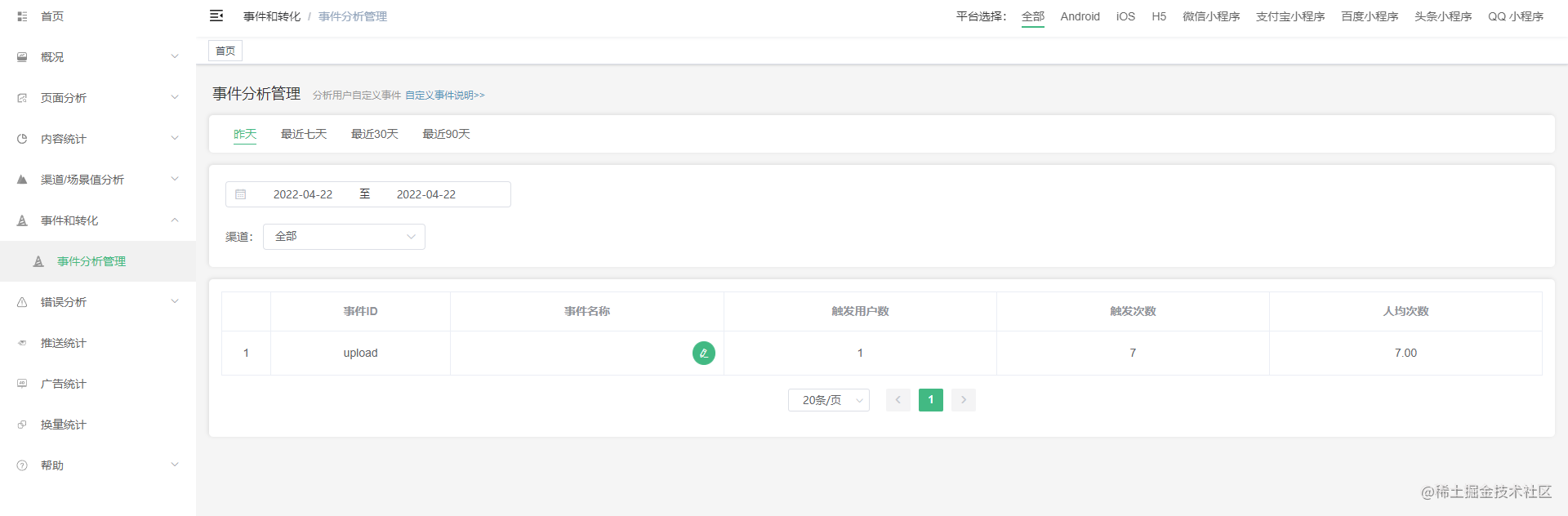Click the 触发次数 column header
The height and width of the screenshot is (516, 1568).
pos(1133,311)
